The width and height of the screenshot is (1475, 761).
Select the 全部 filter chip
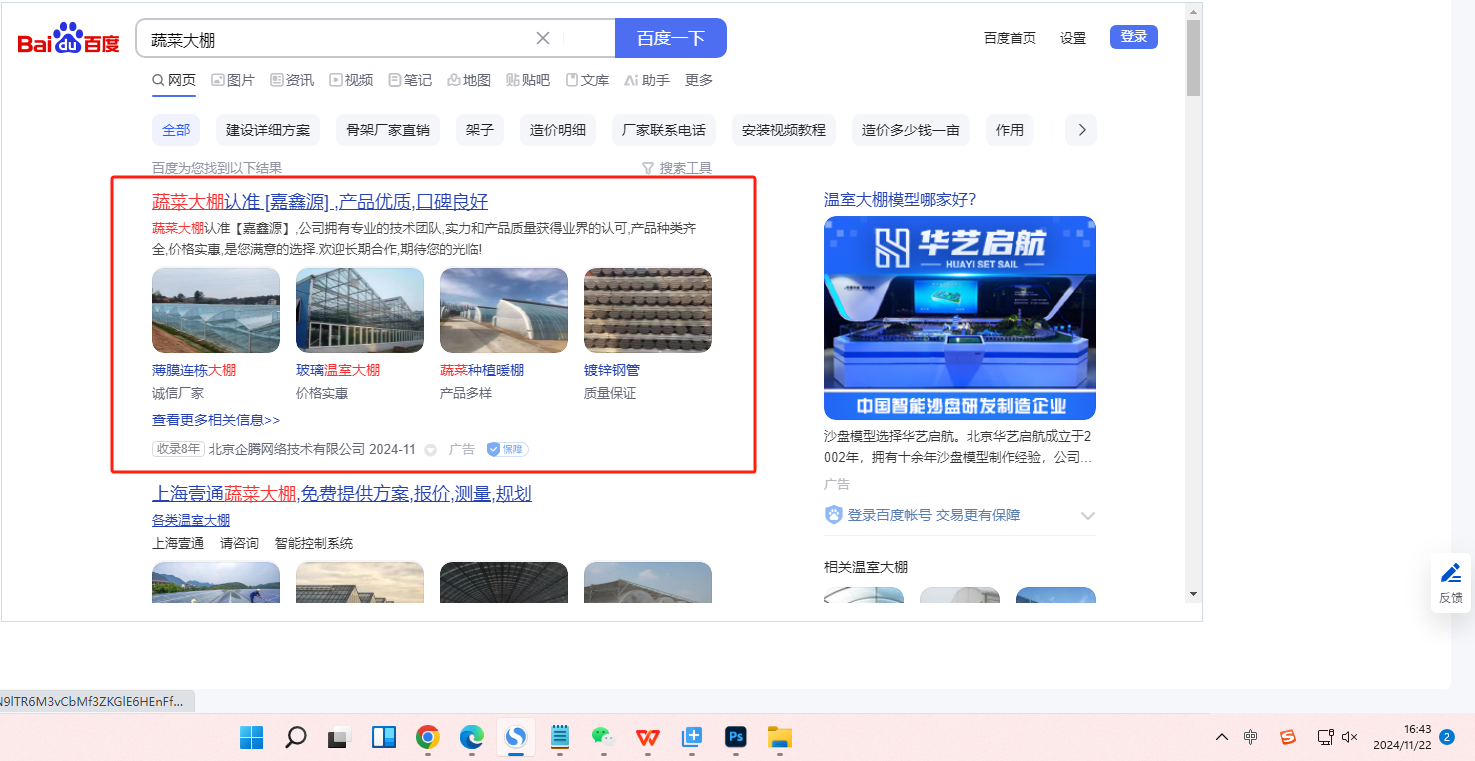pyautogui.click(x=176, y=130)
